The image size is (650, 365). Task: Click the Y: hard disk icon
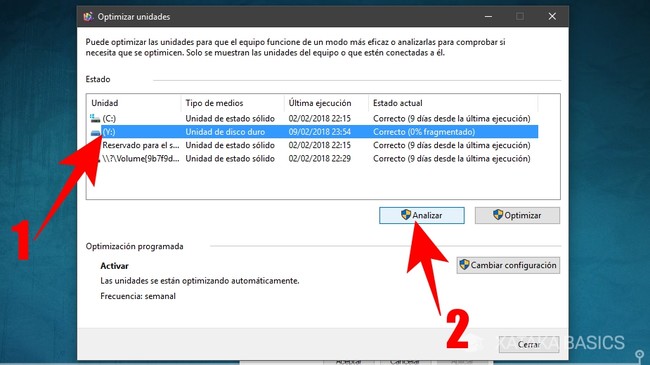pos(96,132)
